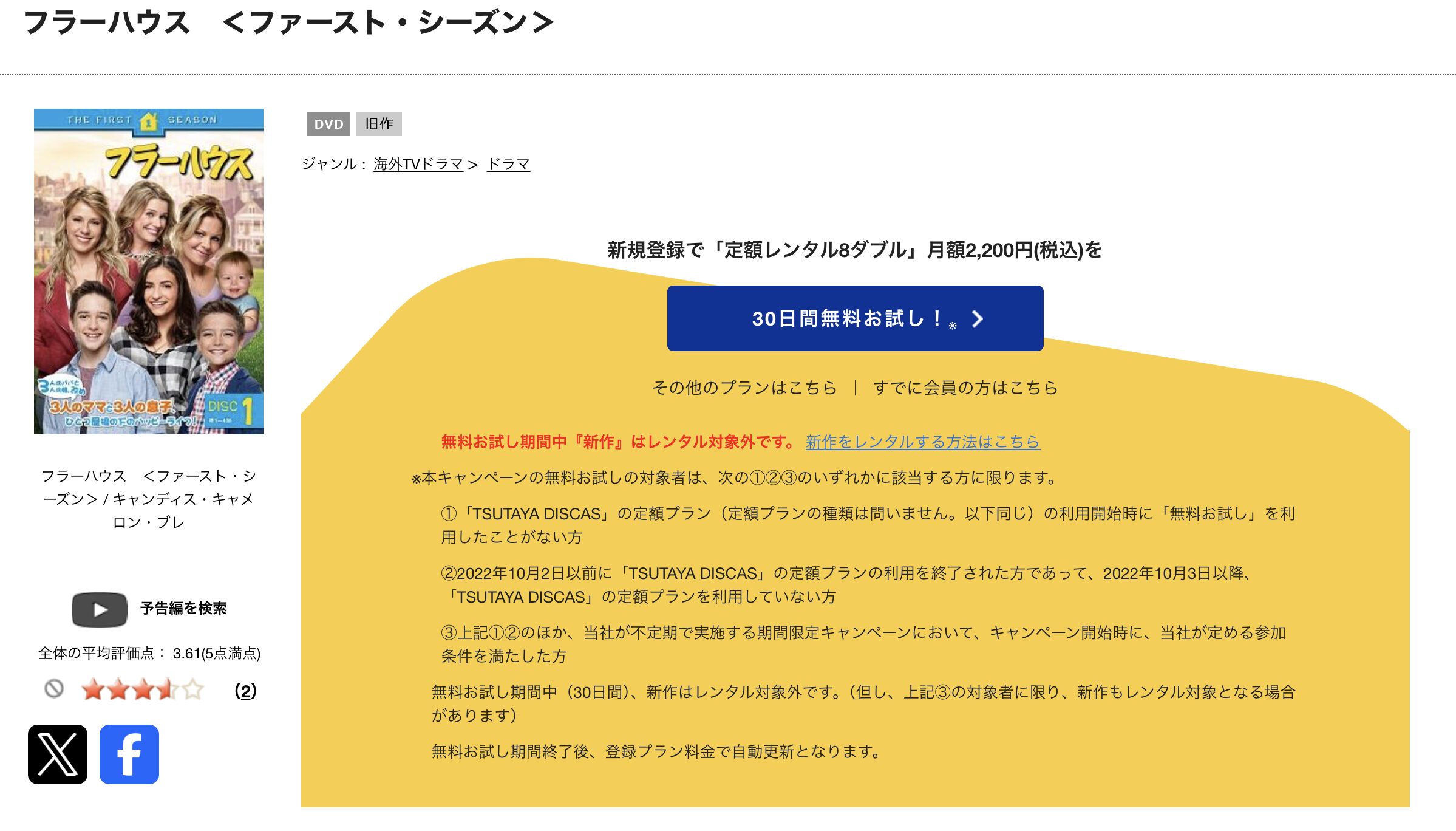Set rating at the third star
The height and width of the screenshot is (831, 1456).
pyautogui.click(x=143, y=689)
